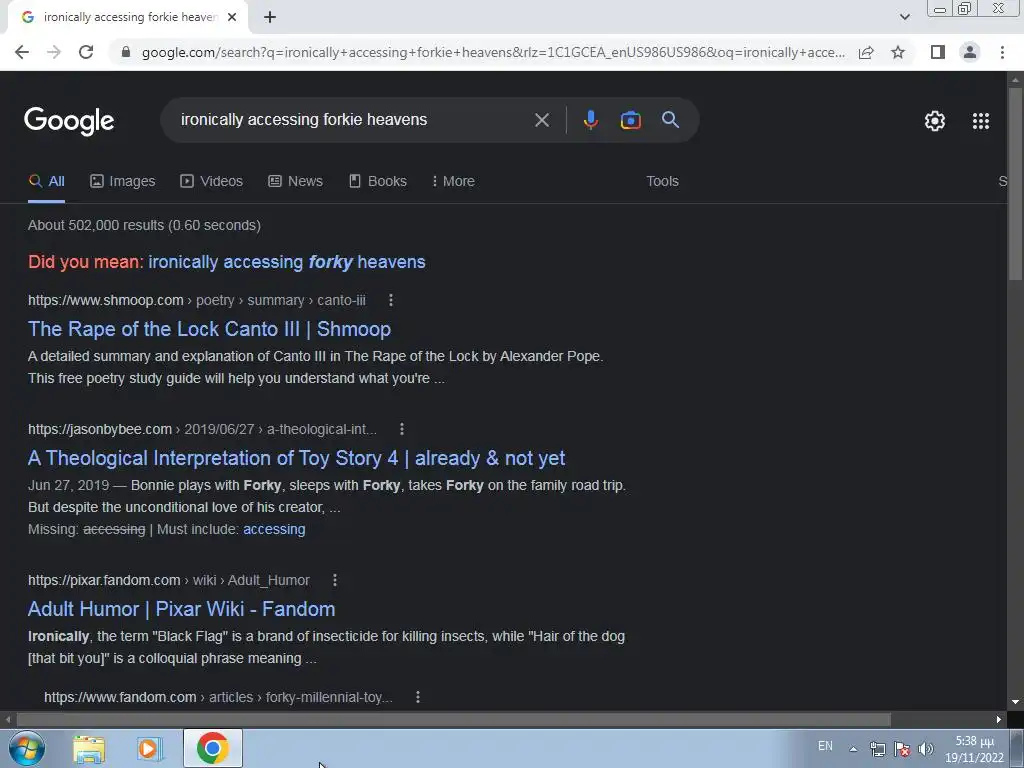Image resolution: width=1024 pixels, height=768 pixels.
Task: Open the Chrome three-dot menu
Action: 1002,52
